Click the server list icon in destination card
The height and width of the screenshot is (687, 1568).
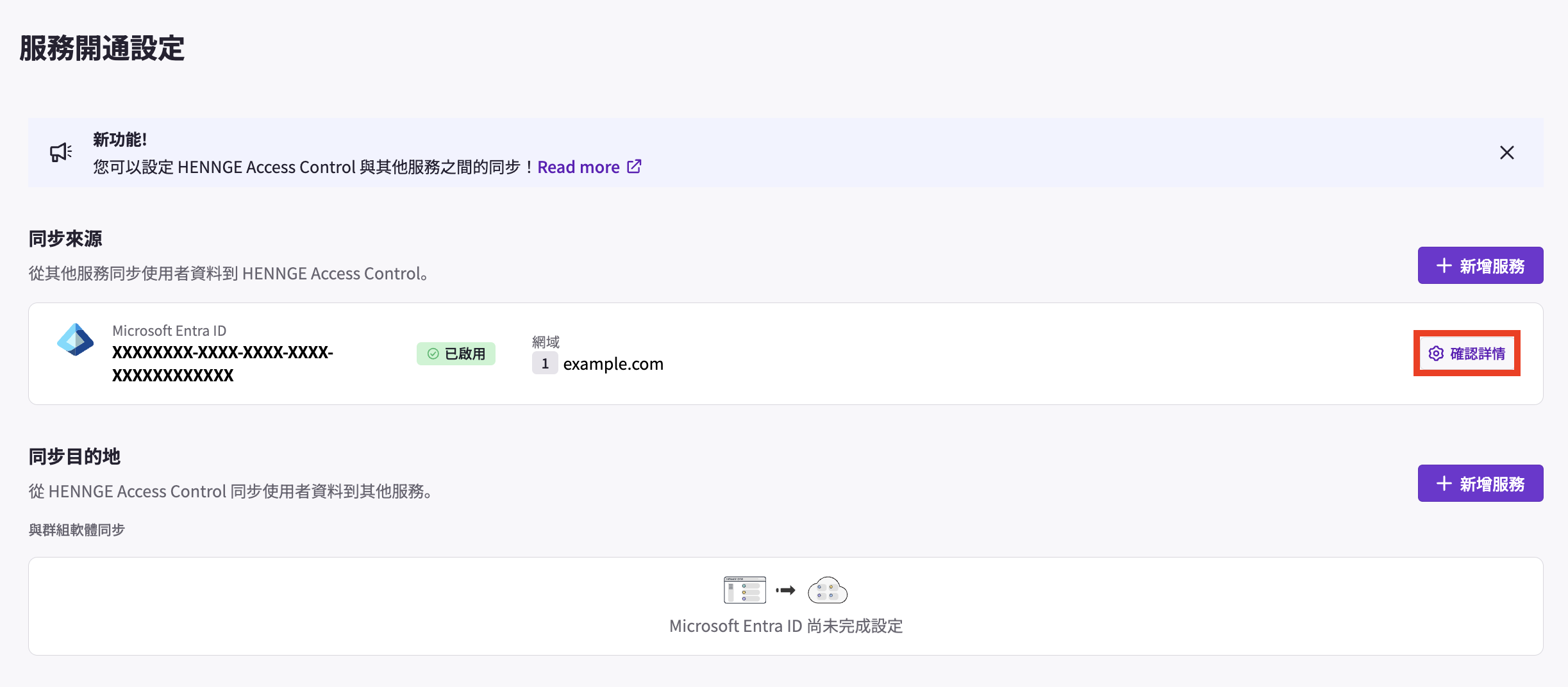745,590
